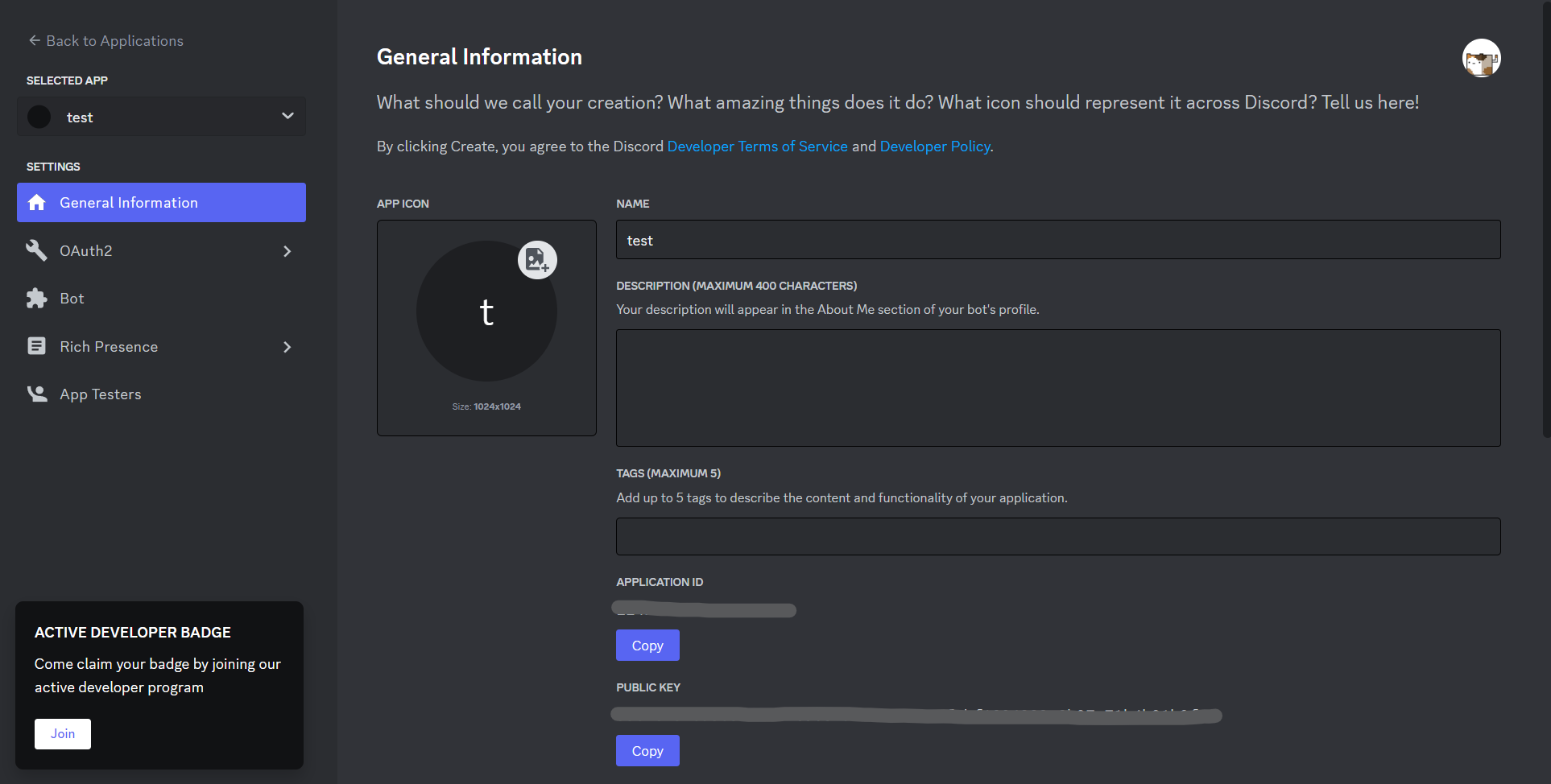
Task: Open the Developer Policy link
Action: coord(934,146)
